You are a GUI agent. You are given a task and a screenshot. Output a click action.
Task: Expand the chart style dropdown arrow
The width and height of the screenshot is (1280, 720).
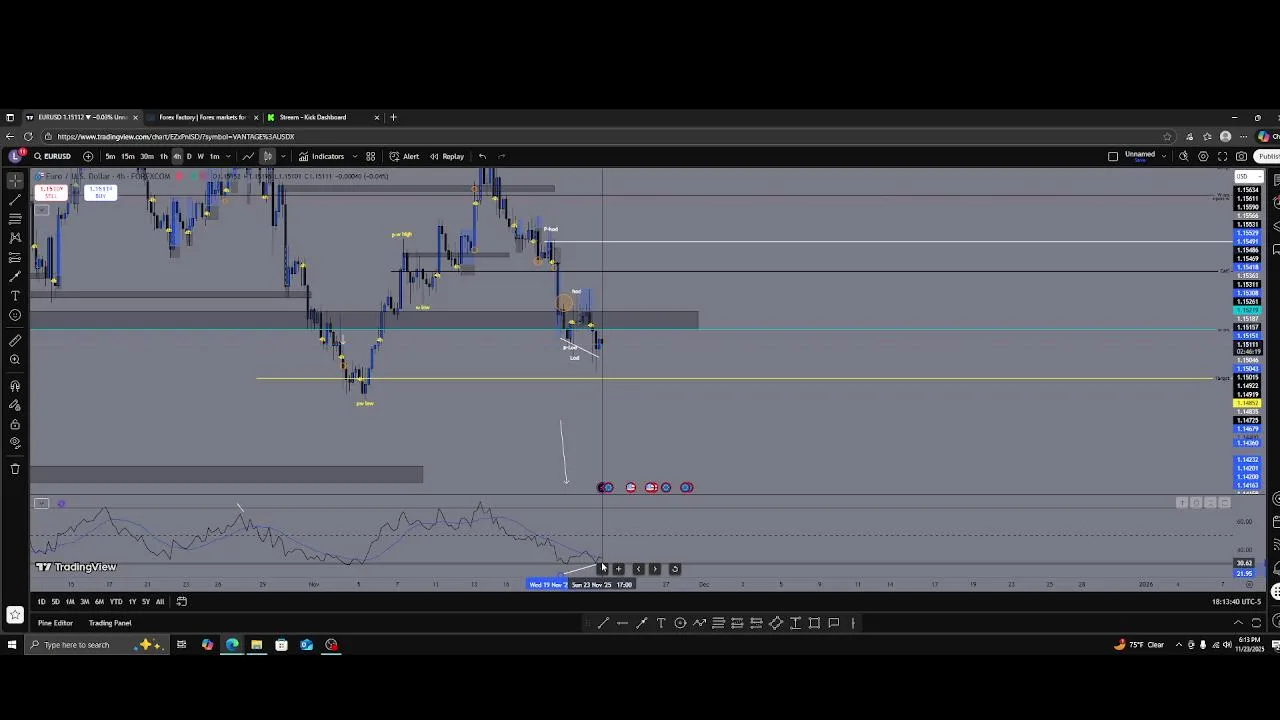[283, 156]
